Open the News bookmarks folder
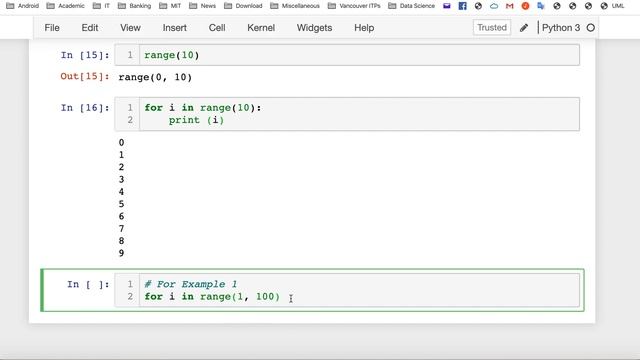Viewport: 640px width, 360px height. pos(202,6)
